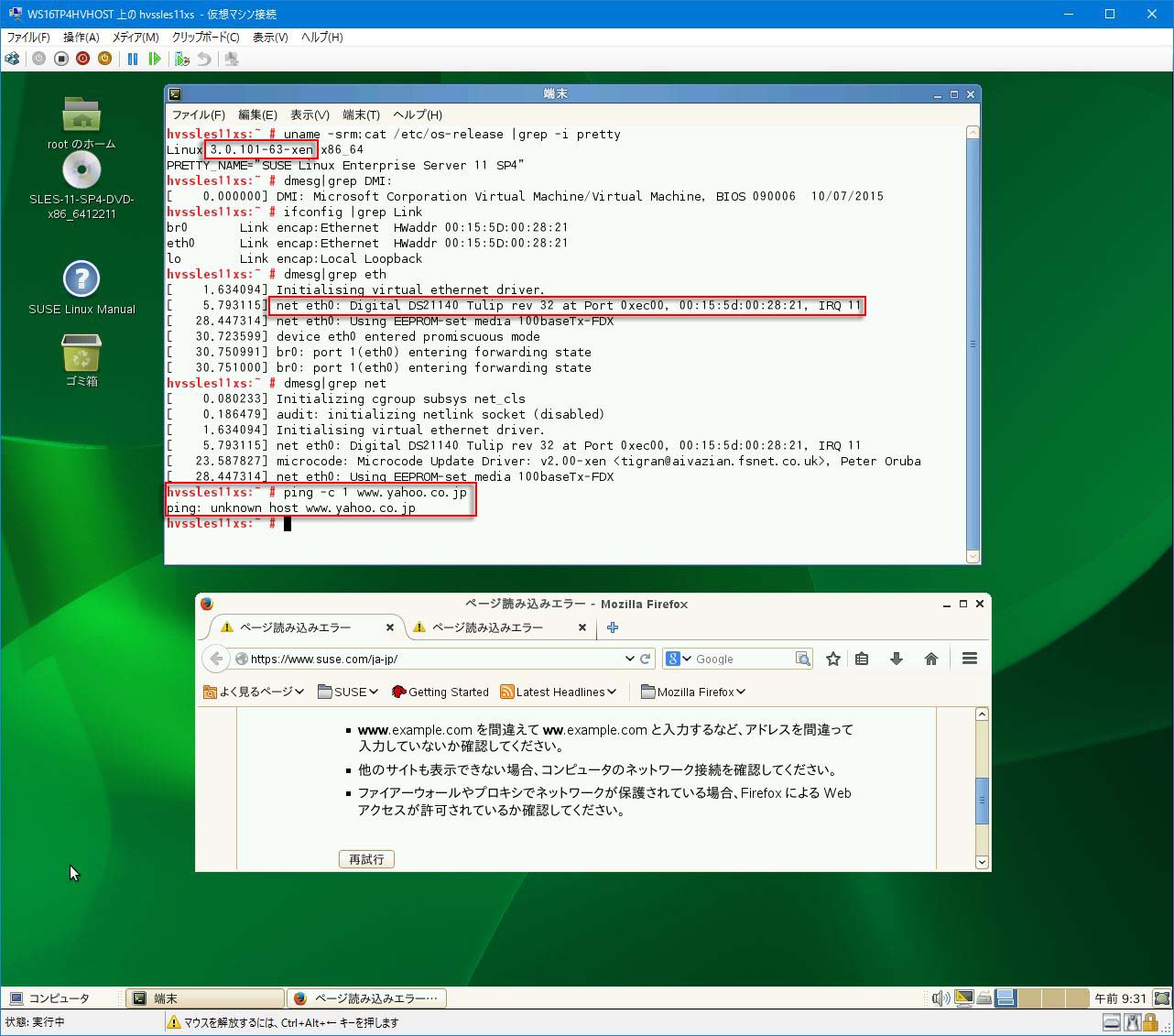Click the clock showing 午前 9:31
This screenshot has height=1036, width=1174.
[x=1120, y=998]
